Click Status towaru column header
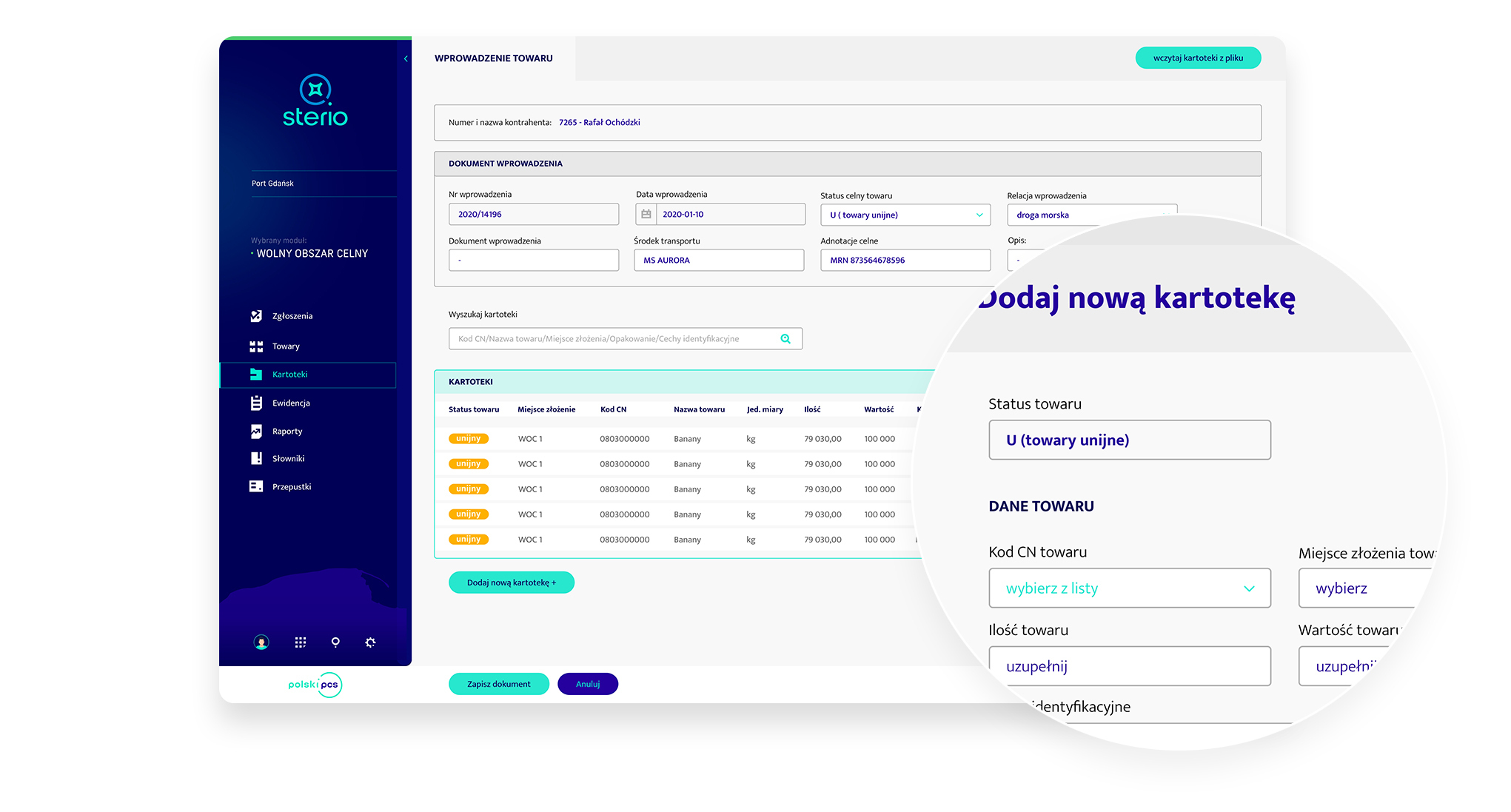The height and width of the screenshot is (812, 1511). click(474, 409)
